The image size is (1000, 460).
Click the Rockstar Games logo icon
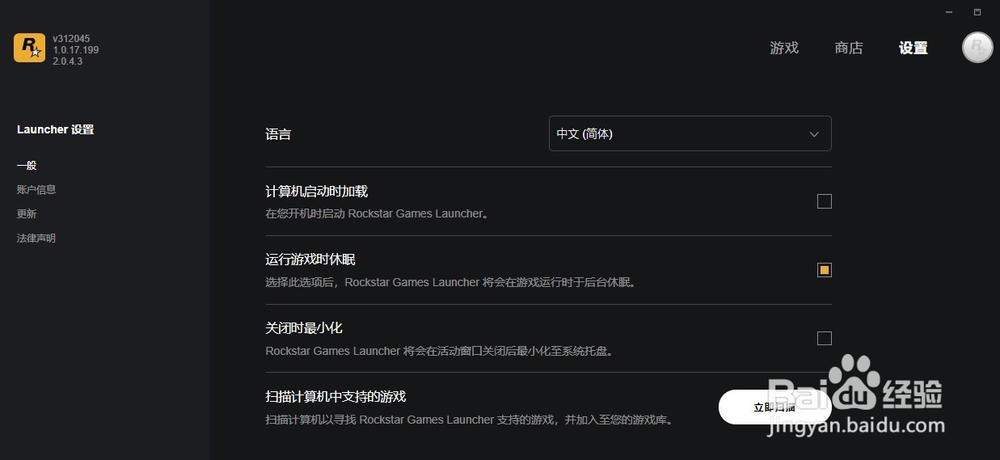pos(29,48)
